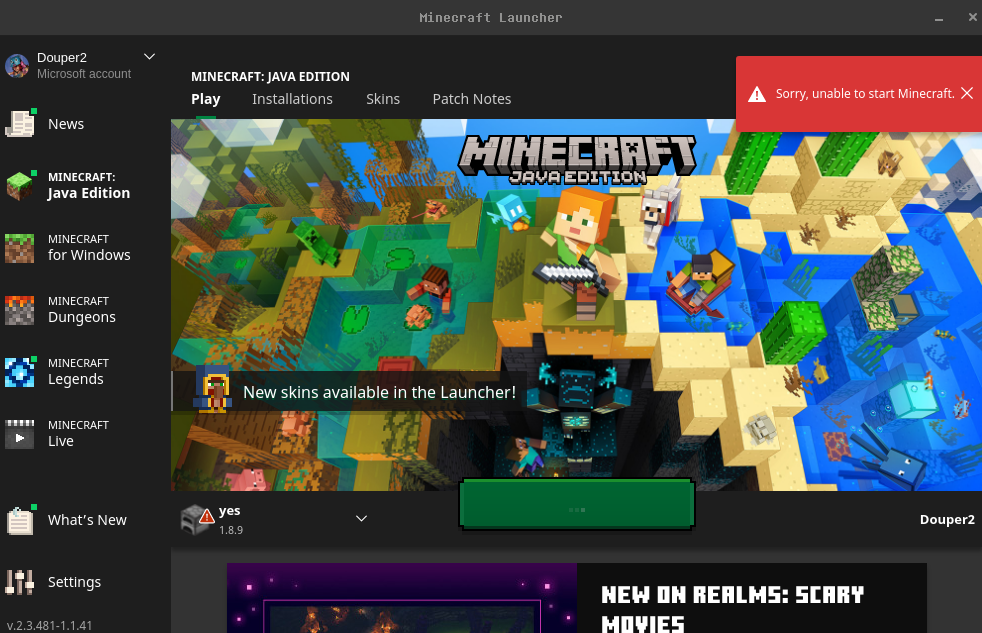
Task: Click the 'Java Edition' sidebar label
Action: pyautogui.click(x=89, y=193)
